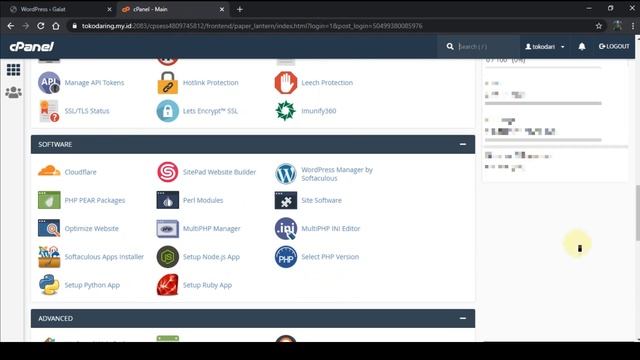Open Manage API Tokens icon
The image size is (640, 360).
49,83
